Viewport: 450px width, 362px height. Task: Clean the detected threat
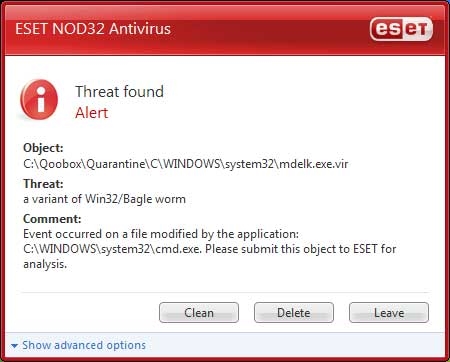199,313
